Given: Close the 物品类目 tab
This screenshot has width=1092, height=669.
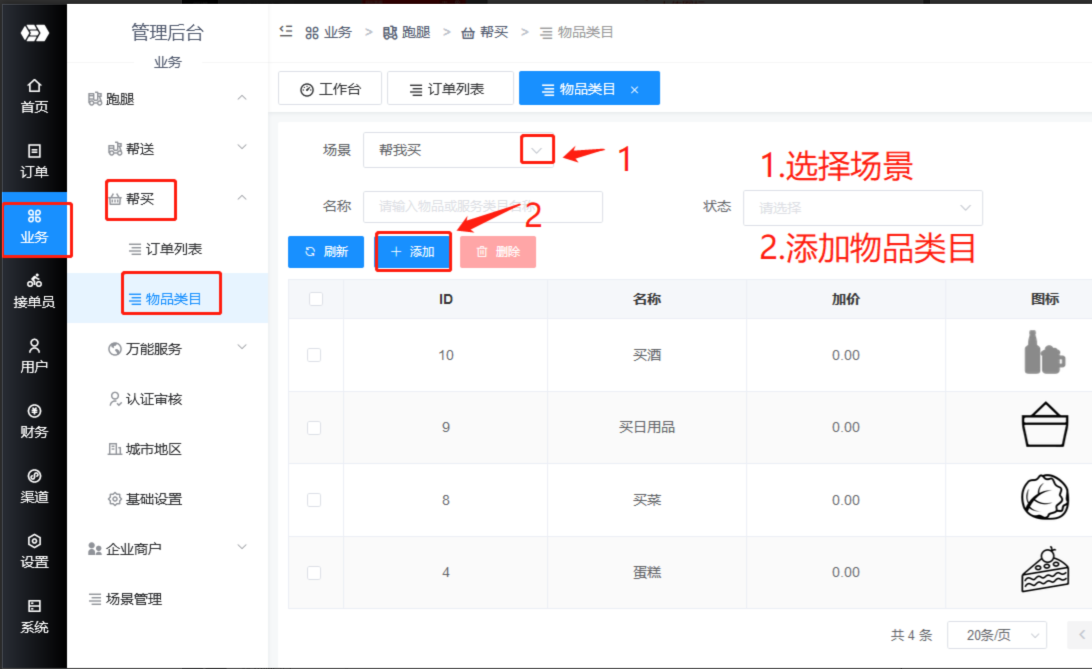Looking at the screenshot, I should (634, 90).
